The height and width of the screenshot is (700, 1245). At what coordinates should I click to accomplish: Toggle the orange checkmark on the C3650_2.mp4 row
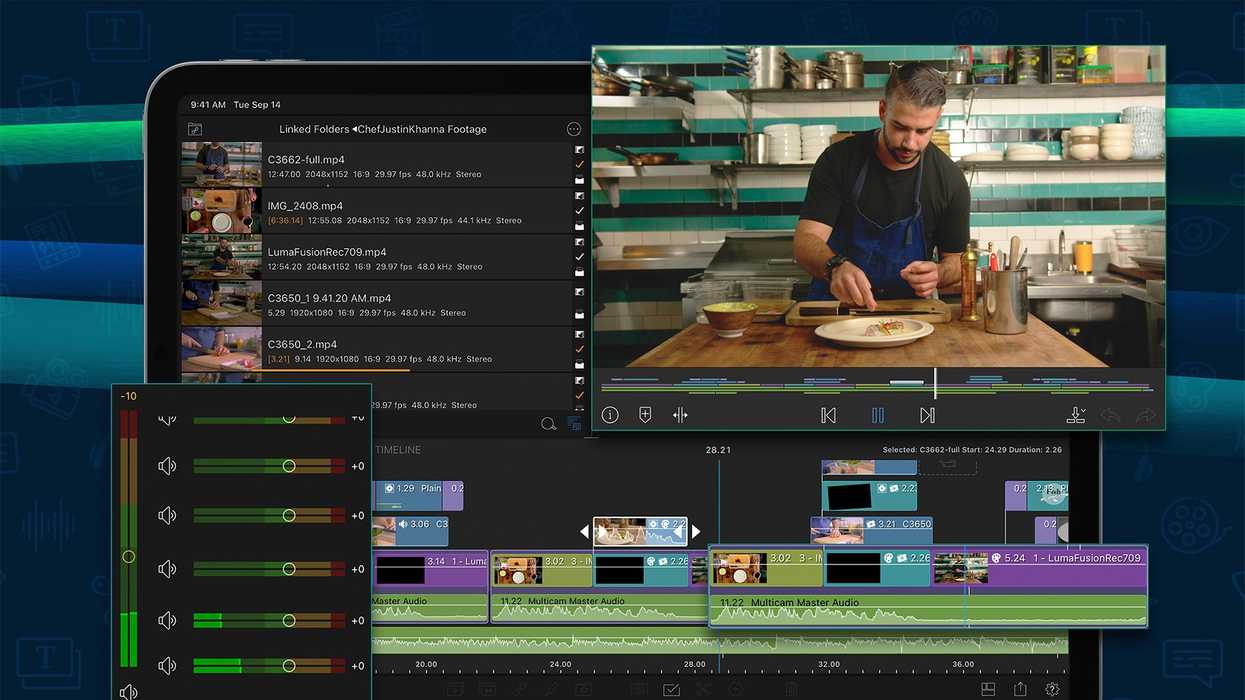pos(579,349)
